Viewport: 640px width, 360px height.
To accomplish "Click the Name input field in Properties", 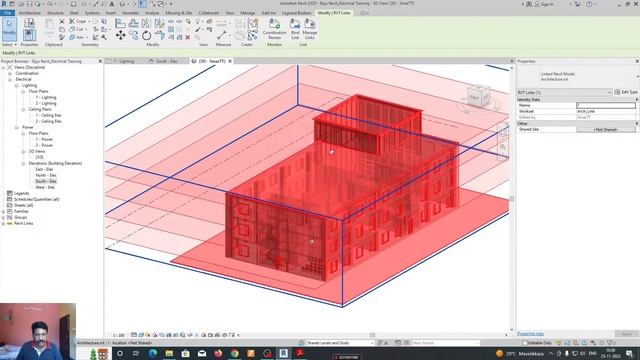I will pyautogui.click(x=606, y=105).
